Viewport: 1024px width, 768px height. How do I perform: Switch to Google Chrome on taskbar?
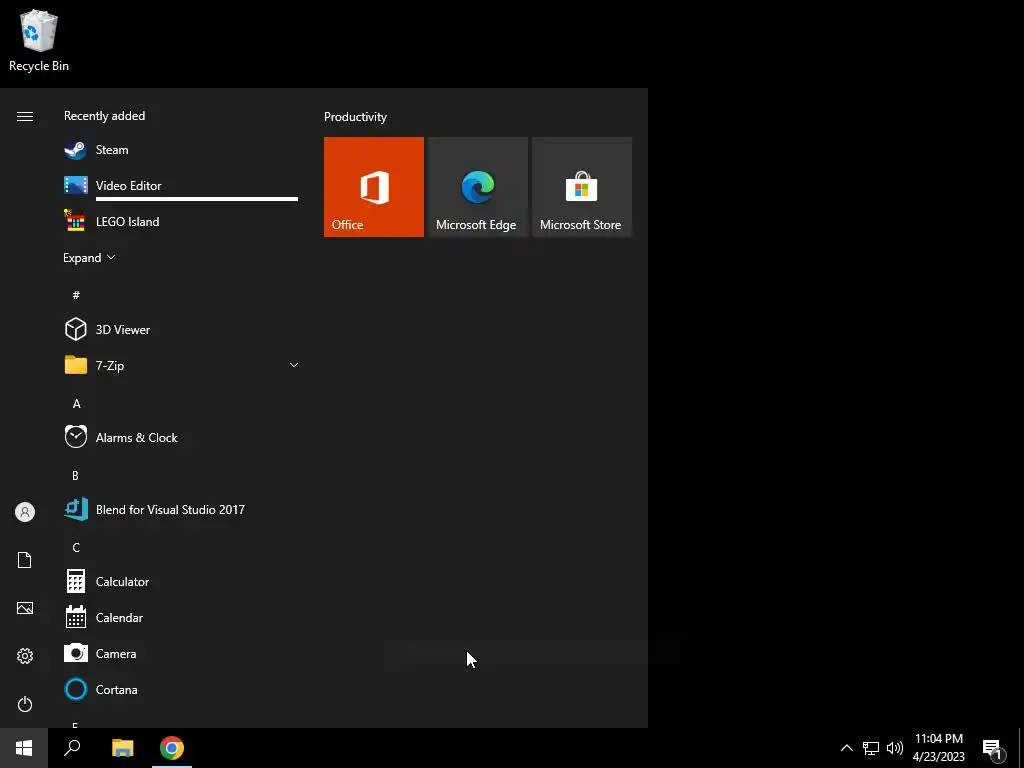click(172, 748)
